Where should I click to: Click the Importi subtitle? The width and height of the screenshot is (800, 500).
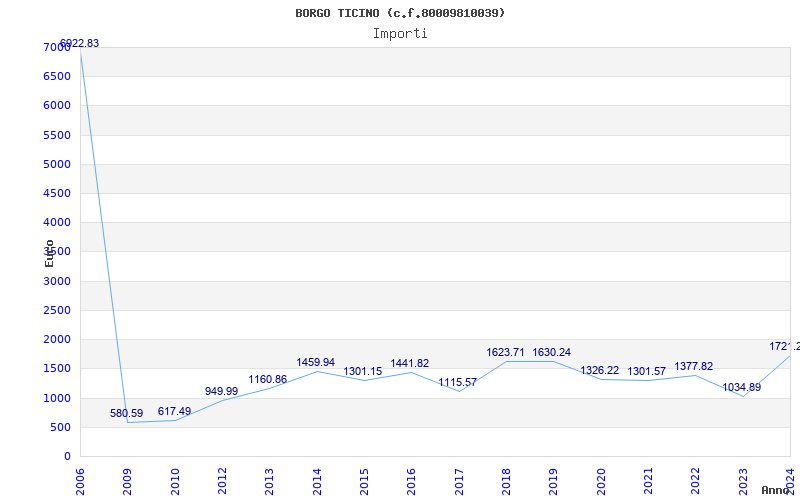(400, 34)
